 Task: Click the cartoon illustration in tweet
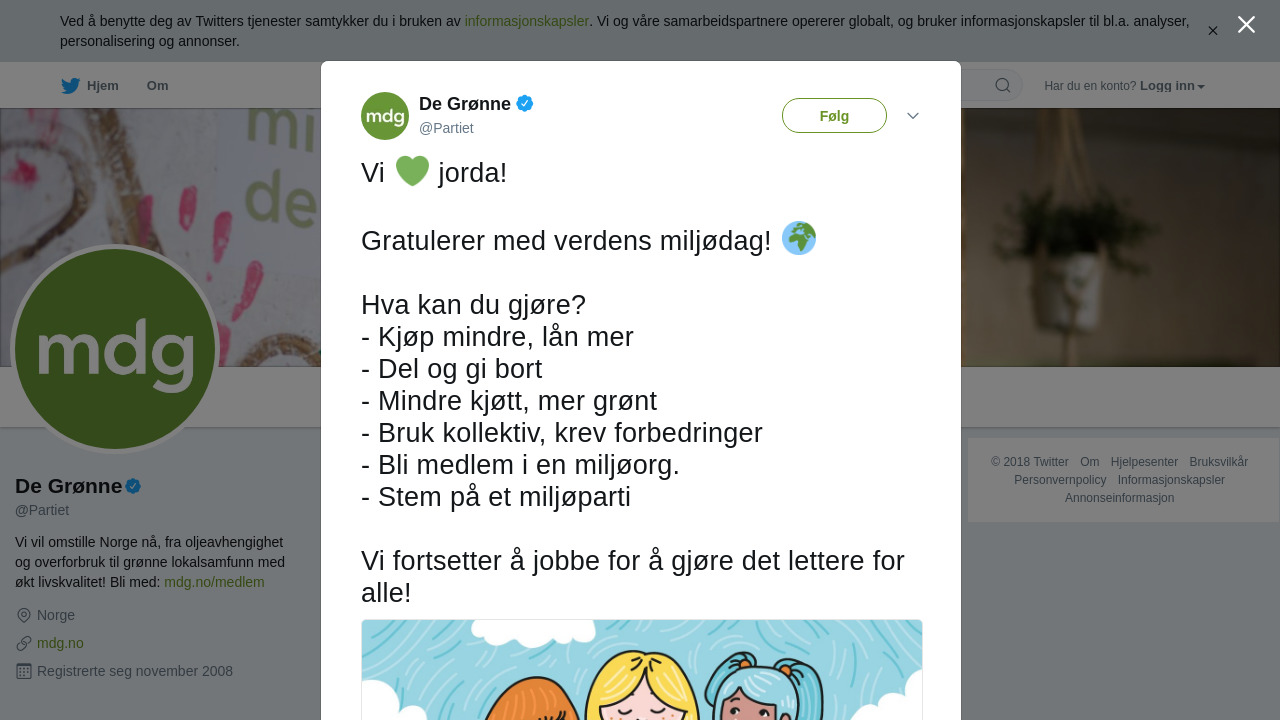[x=642, y=670]
